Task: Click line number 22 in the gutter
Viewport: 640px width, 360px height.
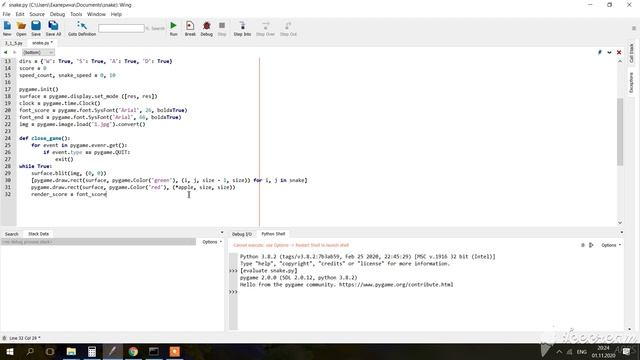Action: 8,124
